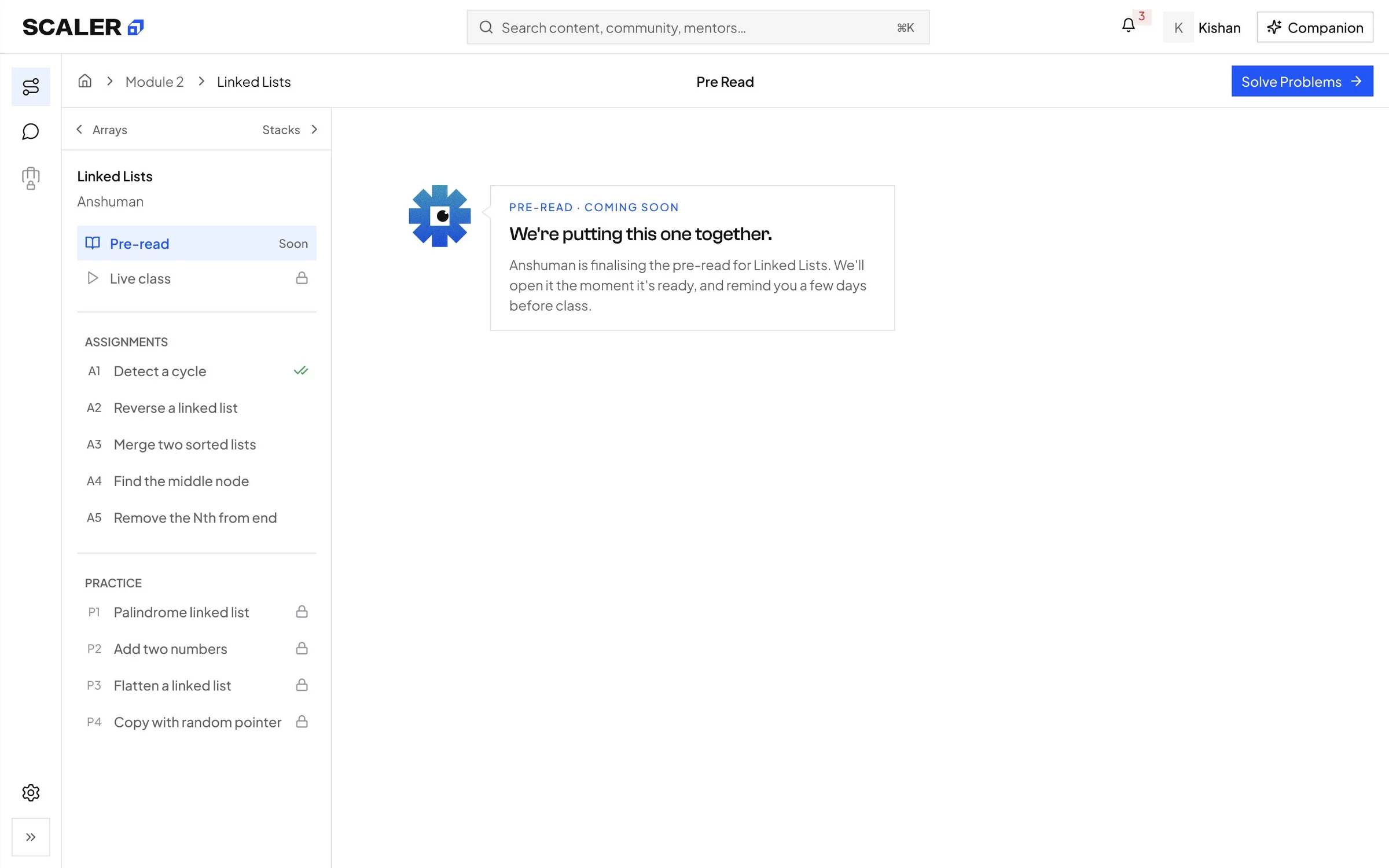Open the chat bubble sidebar icon
The width and height of the screenshot is (1389, 868).
[31, 132]
